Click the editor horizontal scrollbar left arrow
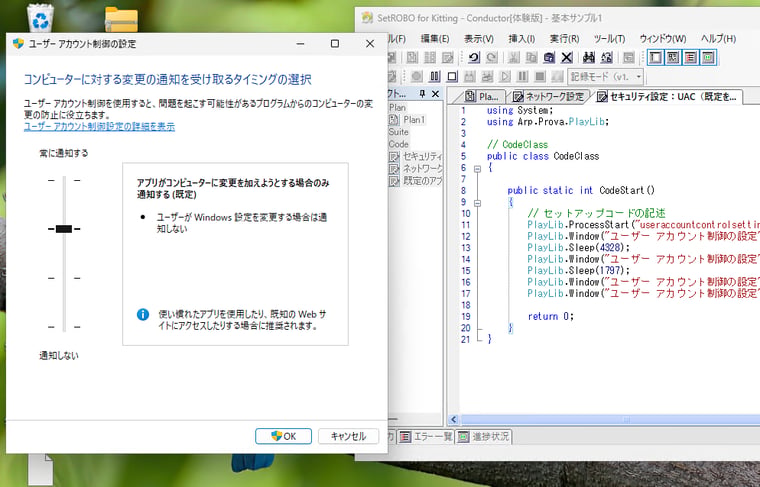The image size is (760, 487). tap(454, 420)
